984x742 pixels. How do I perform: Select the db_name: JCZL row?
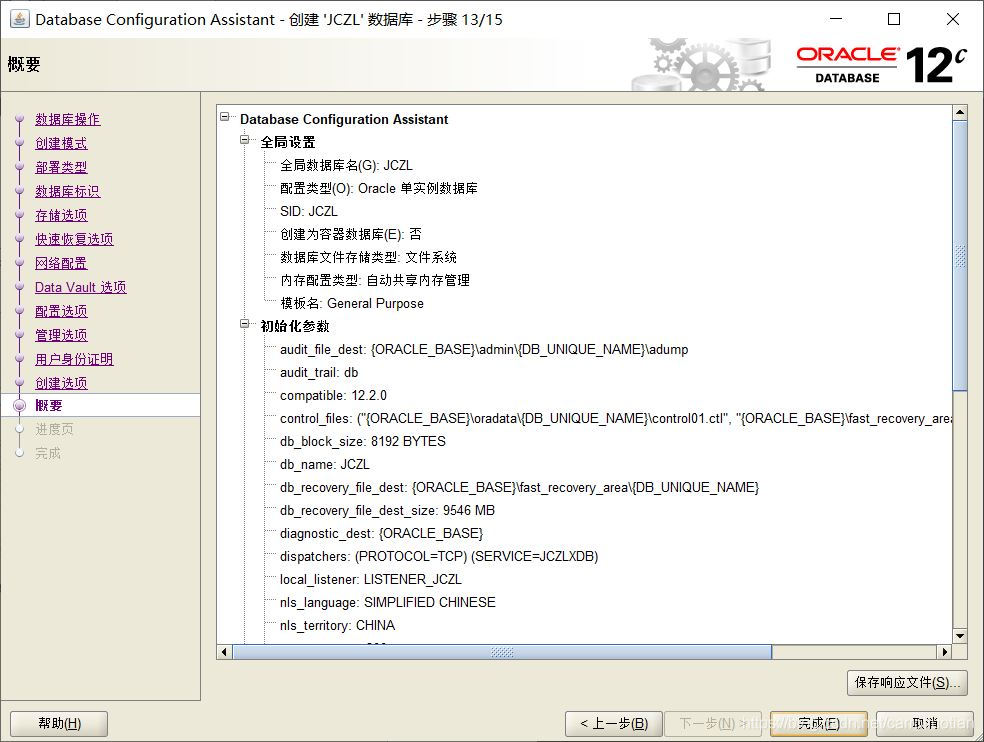325,465
